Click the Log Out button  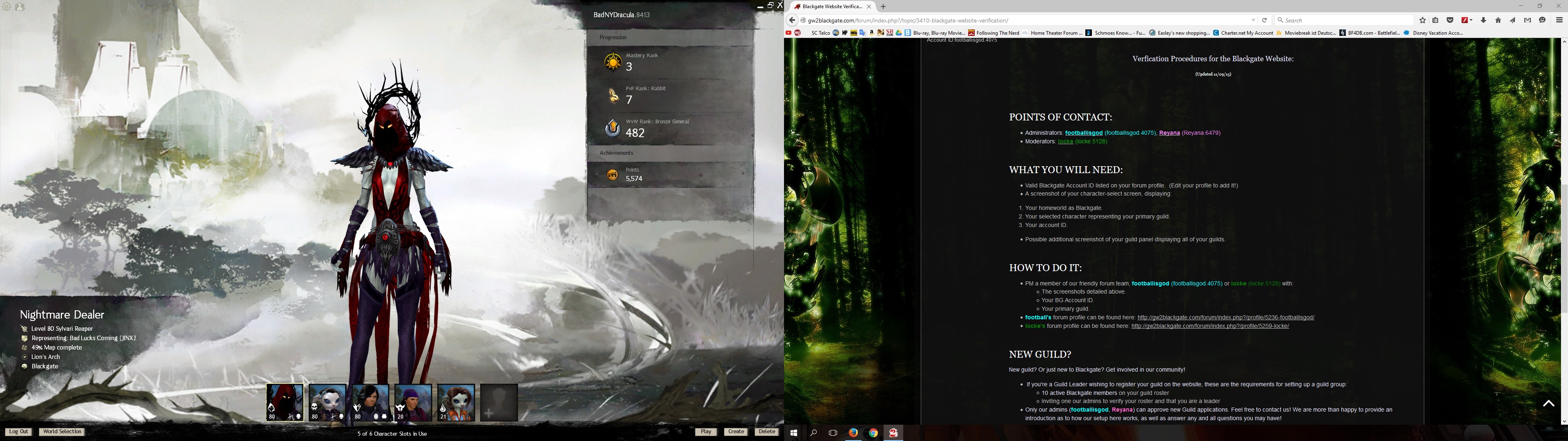point(18,432)
